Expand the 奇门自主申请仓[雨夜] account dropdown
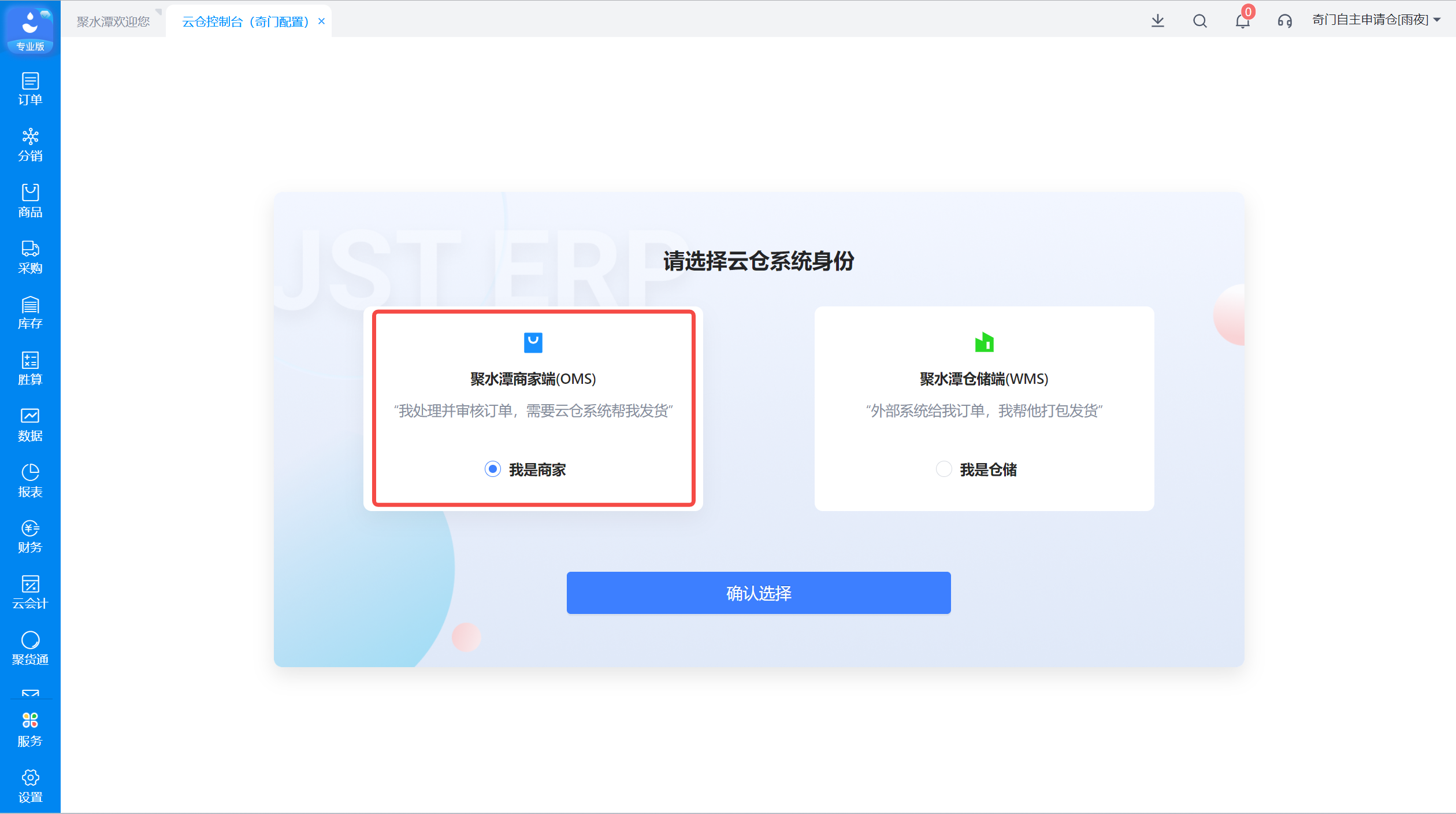Image resolution: width=1456 pixels, height=814 pixels. tap(1376, 20)
